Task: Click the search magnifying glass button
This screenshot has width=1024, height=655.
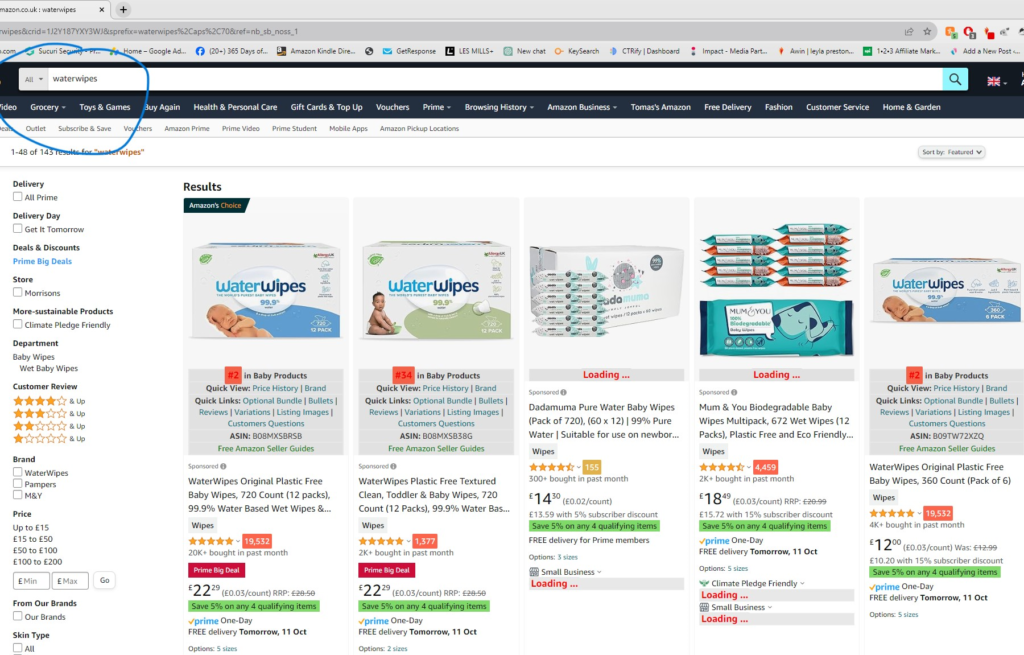Action: tap(956, 79)
